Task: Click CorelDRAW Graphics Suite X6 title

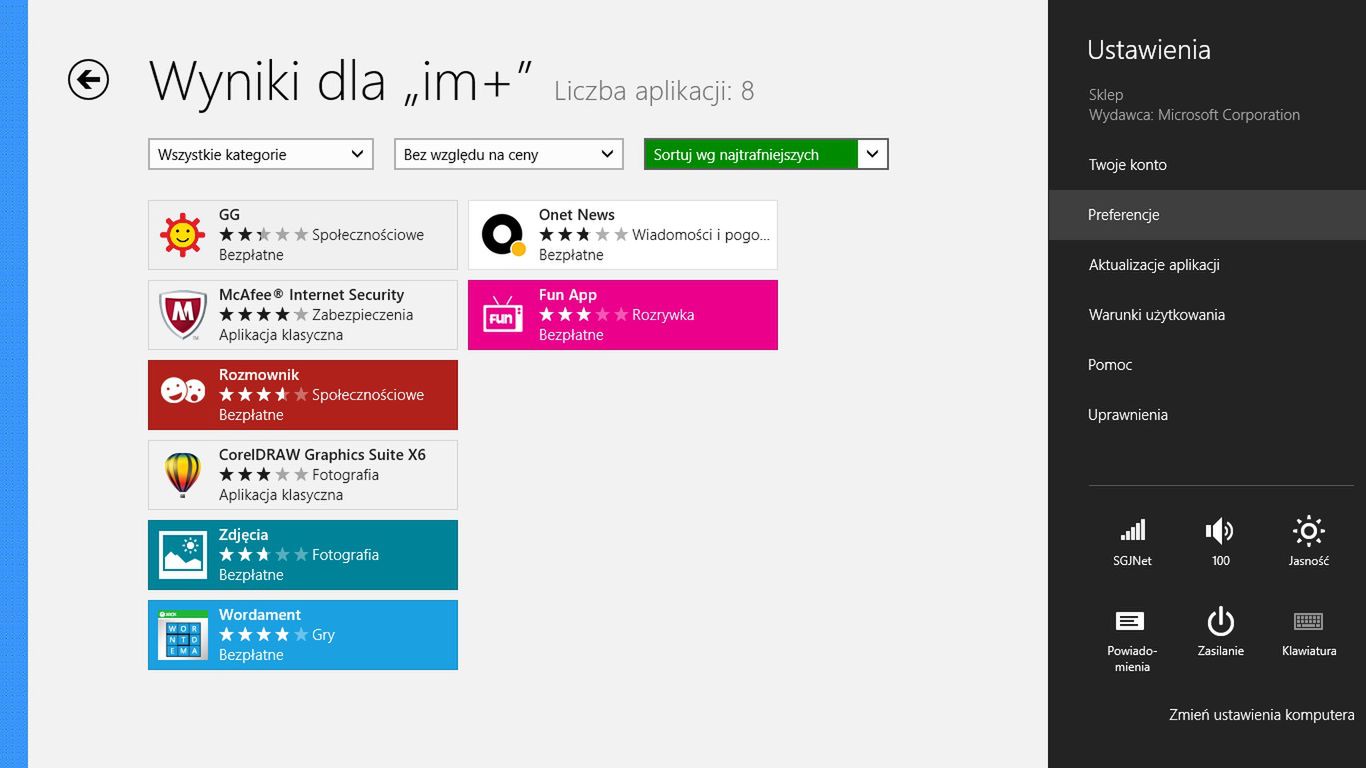Action: pos(322,455)
